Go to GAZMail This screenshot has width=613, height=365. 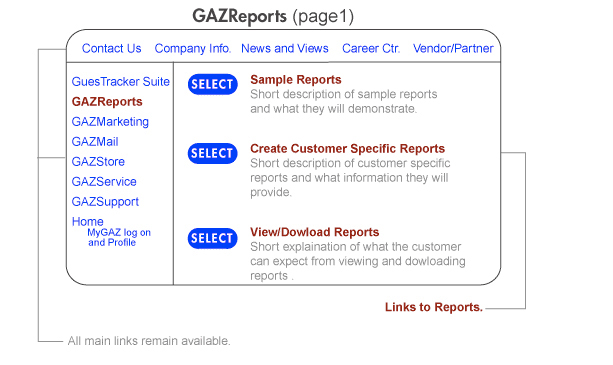[x=95, y=141]
